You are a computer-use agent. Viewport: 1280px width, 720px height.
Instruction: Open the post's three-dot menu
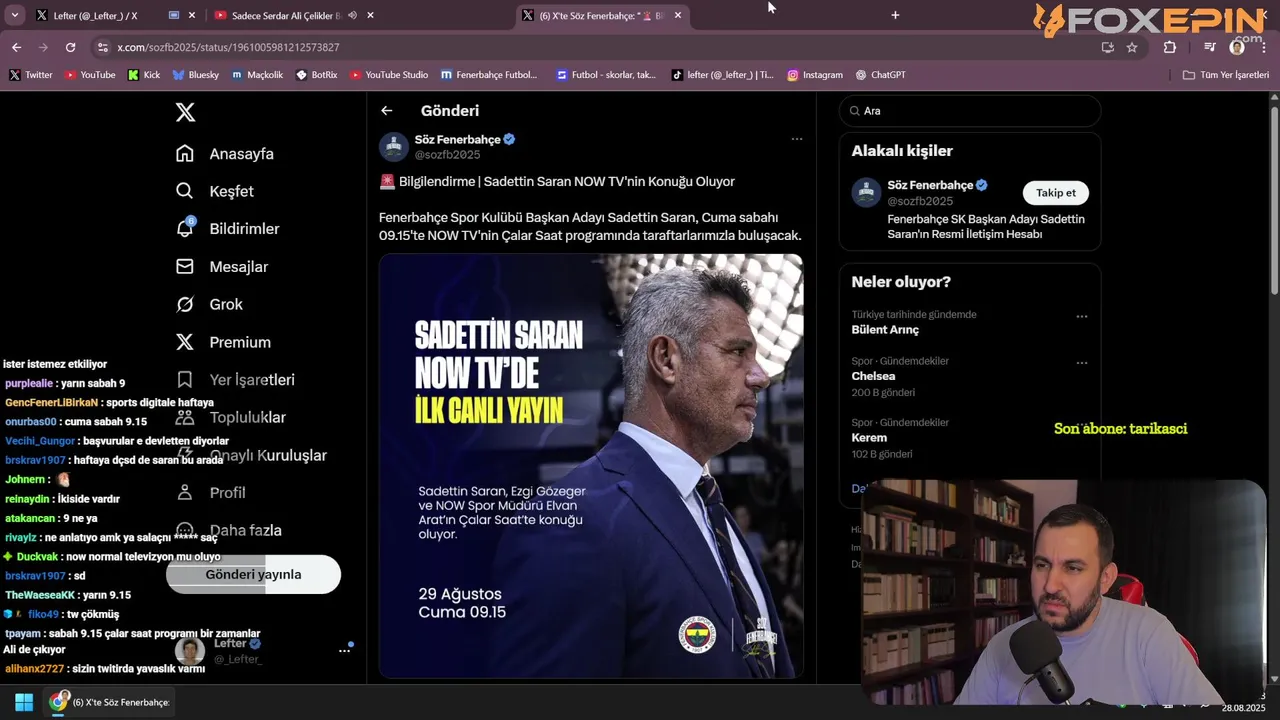pos(797,139)
